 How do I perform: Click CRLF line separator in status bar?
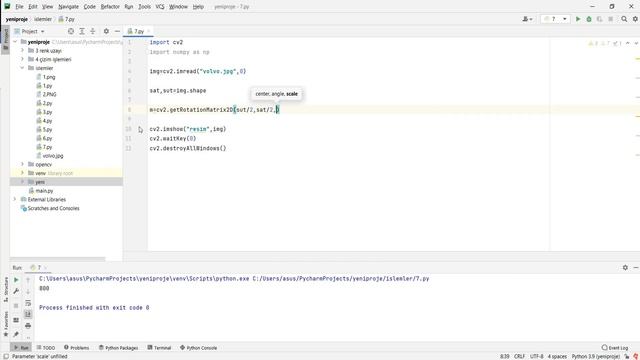pos(519,356)
